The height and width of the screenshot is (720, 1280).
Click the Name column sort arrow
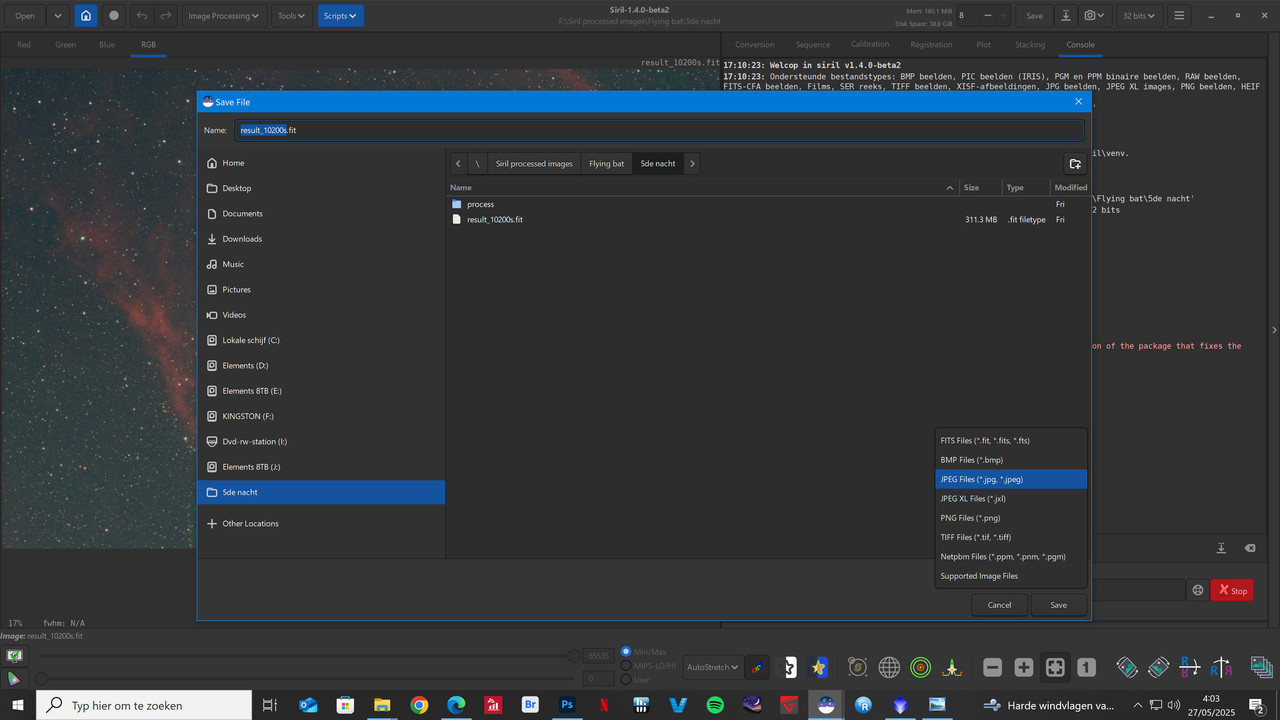pos(950,188)
